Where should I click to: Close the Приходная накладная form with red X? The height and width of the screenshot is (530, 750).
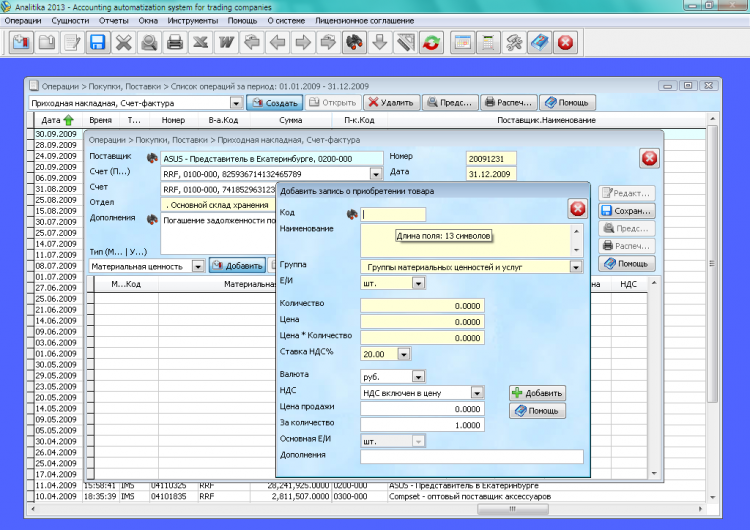coord(649,158)
